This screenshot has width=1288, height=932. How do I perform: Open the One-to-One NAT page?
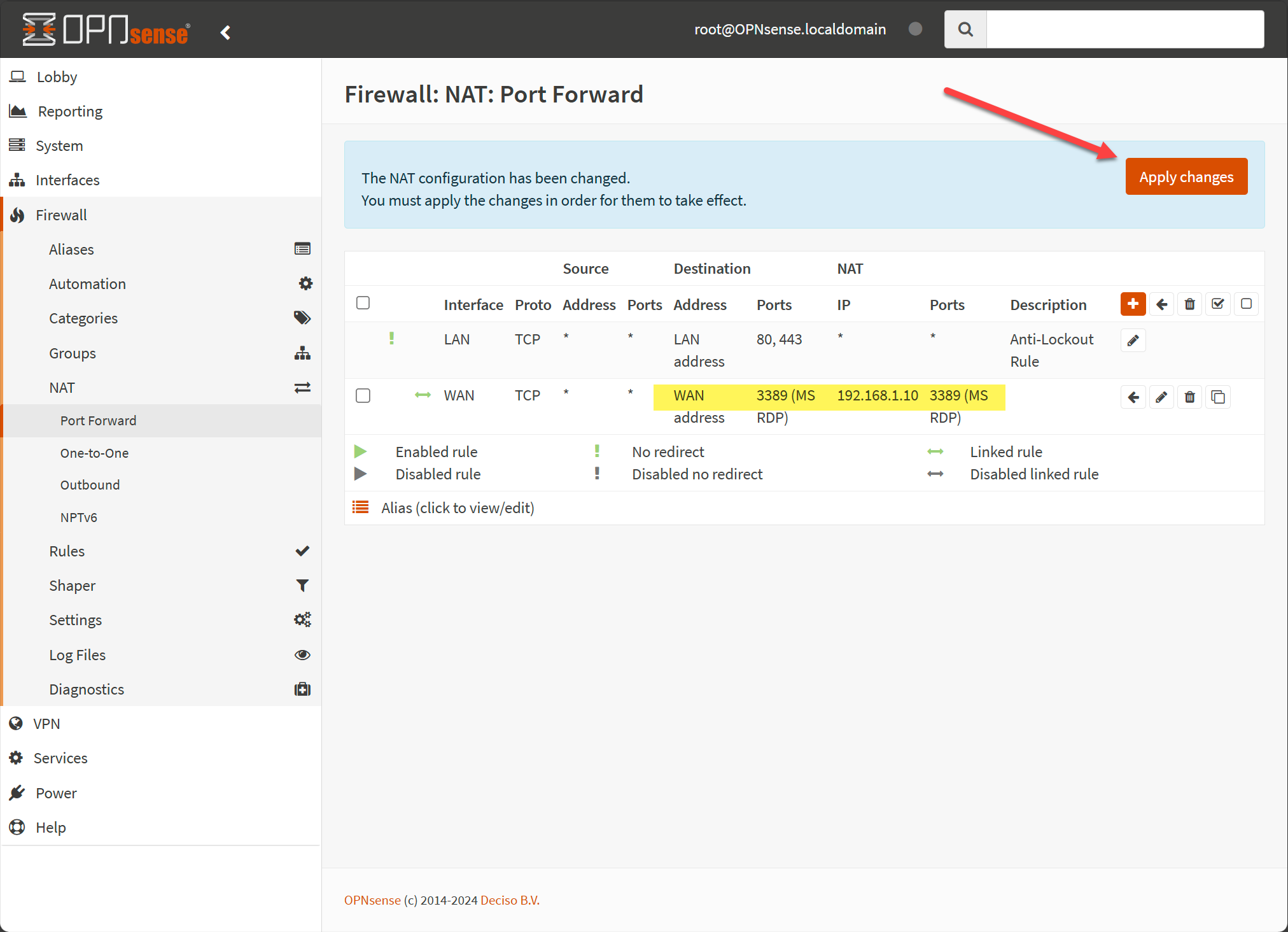tap(94, 453)
